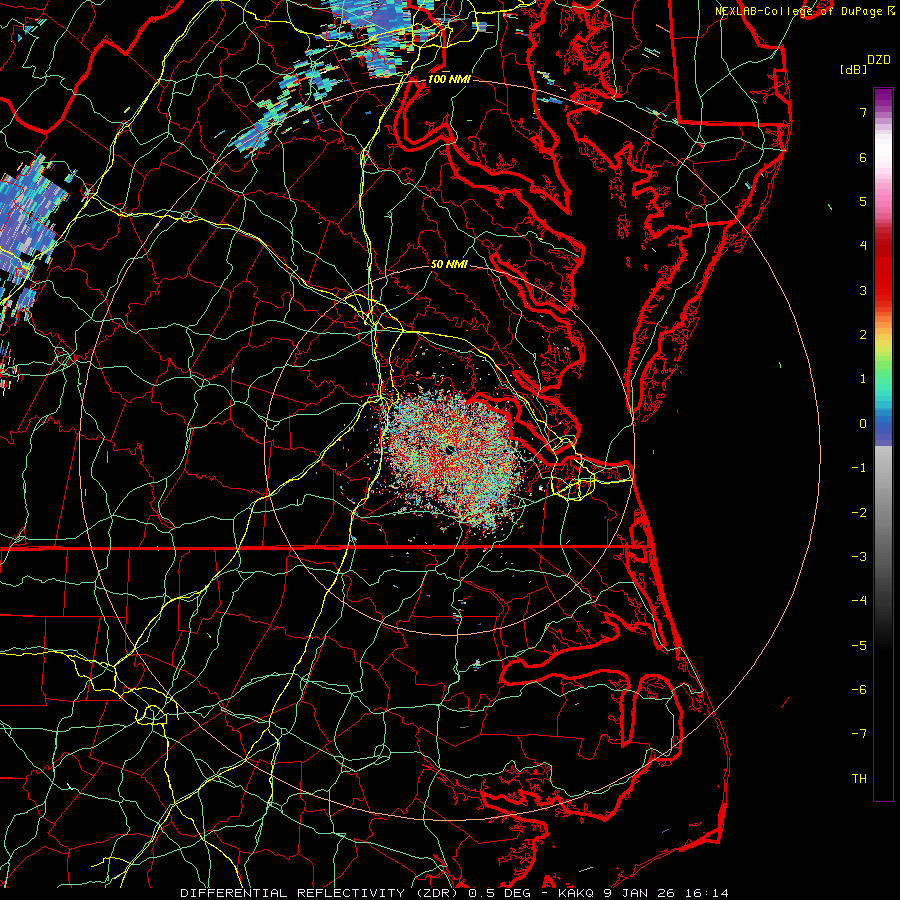Click the -1 value on color scale
This screenshot has width=900, height=900.
click(x=859, y=468)
